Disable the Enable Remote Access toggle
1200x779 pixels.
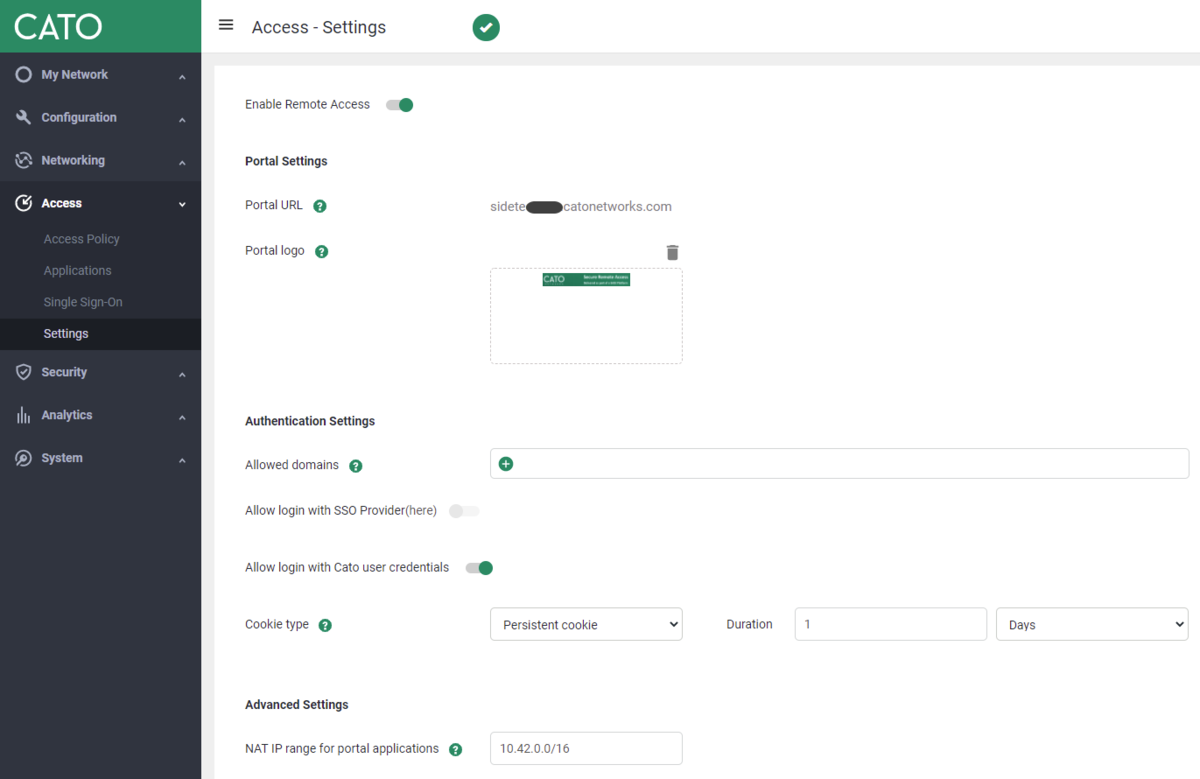click(x=400, y=105)
